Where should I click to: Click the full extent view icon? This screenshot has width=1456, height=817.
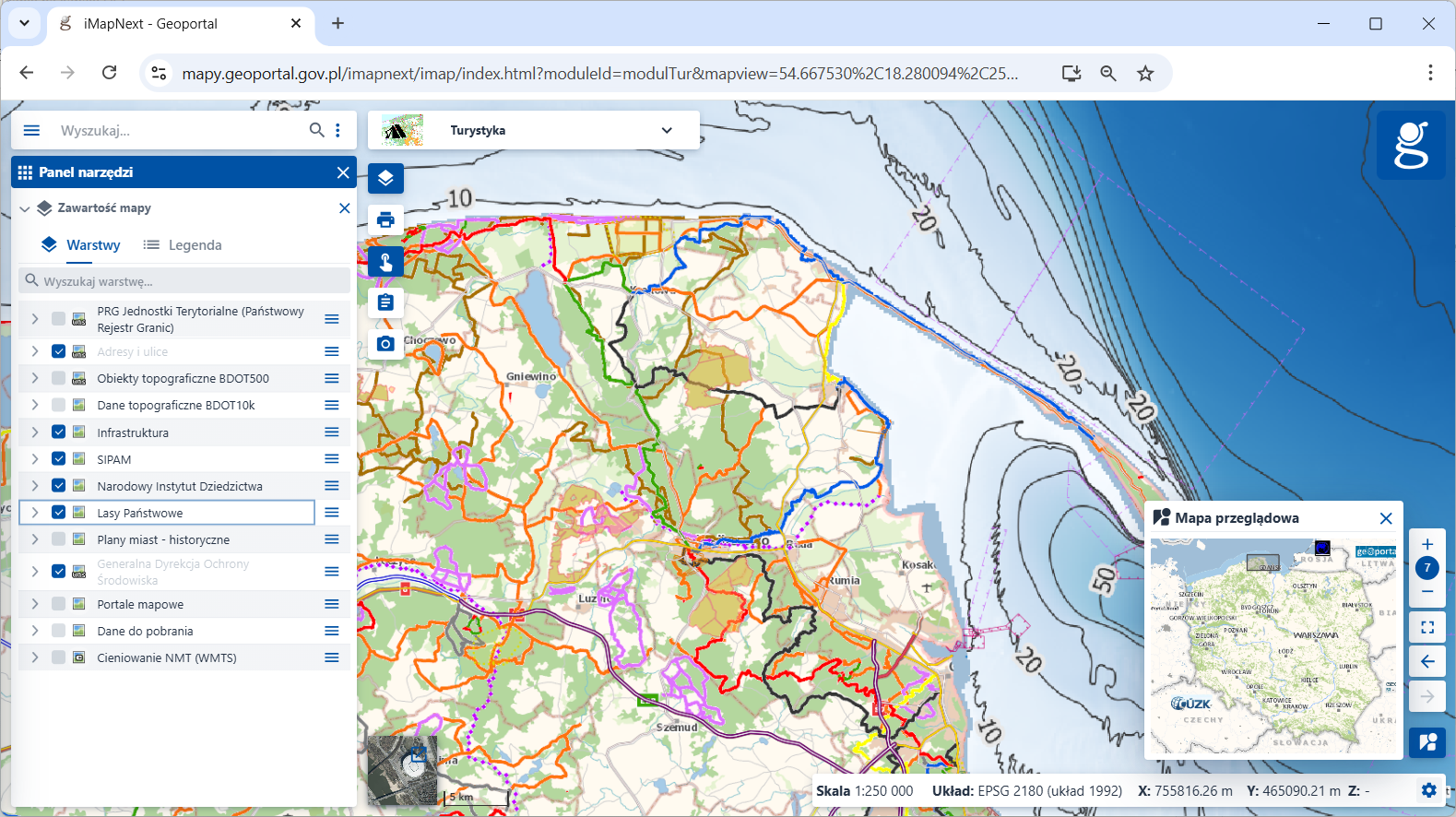[x=1426, y=627]
